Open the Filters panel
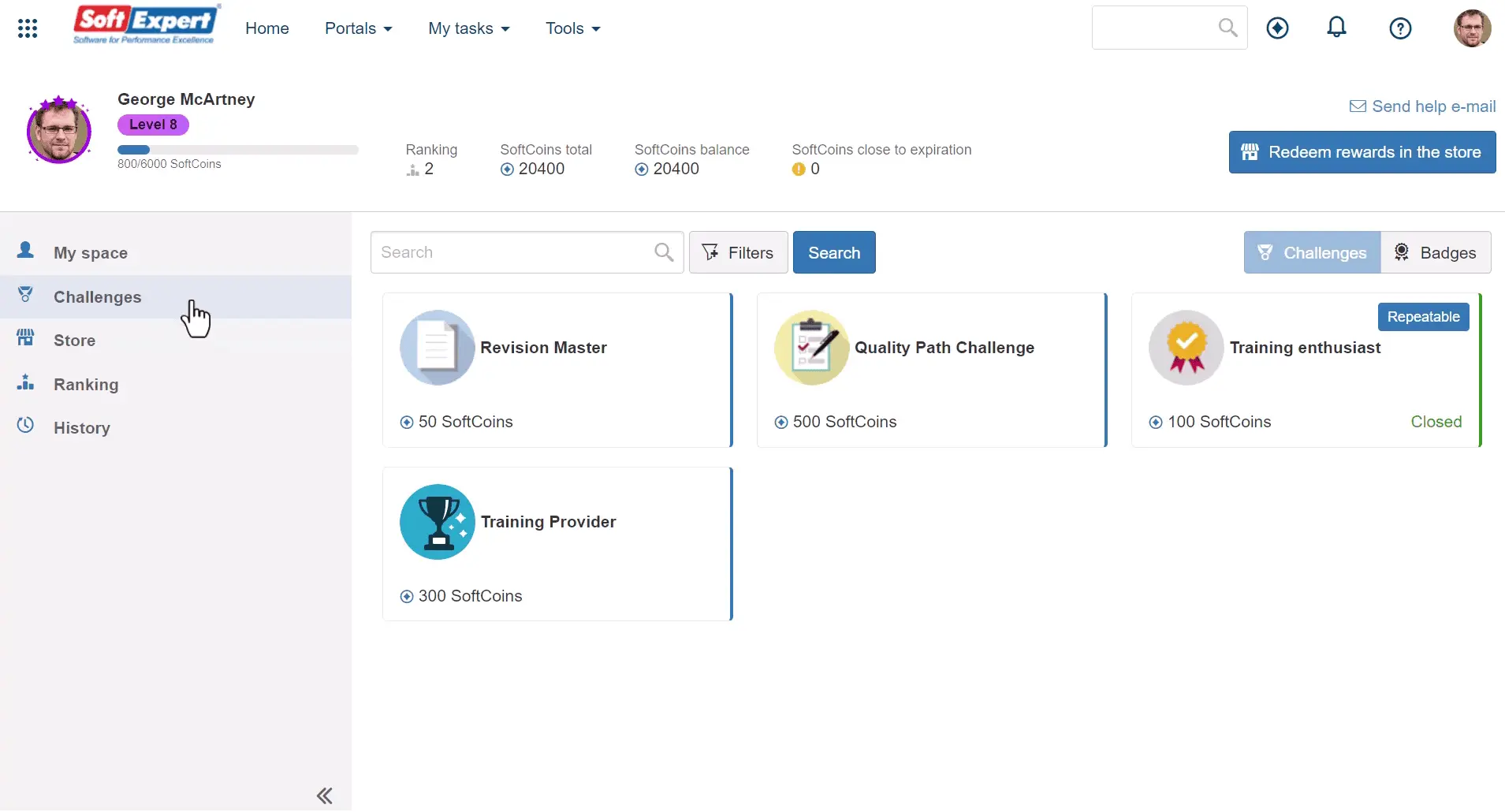 point(738,252)
